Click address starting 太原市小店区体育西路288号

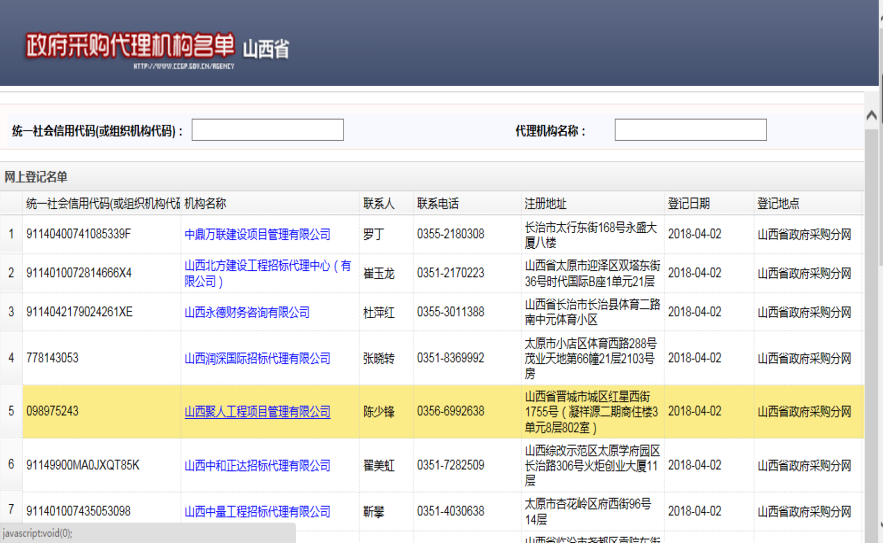tap(591, 358)
